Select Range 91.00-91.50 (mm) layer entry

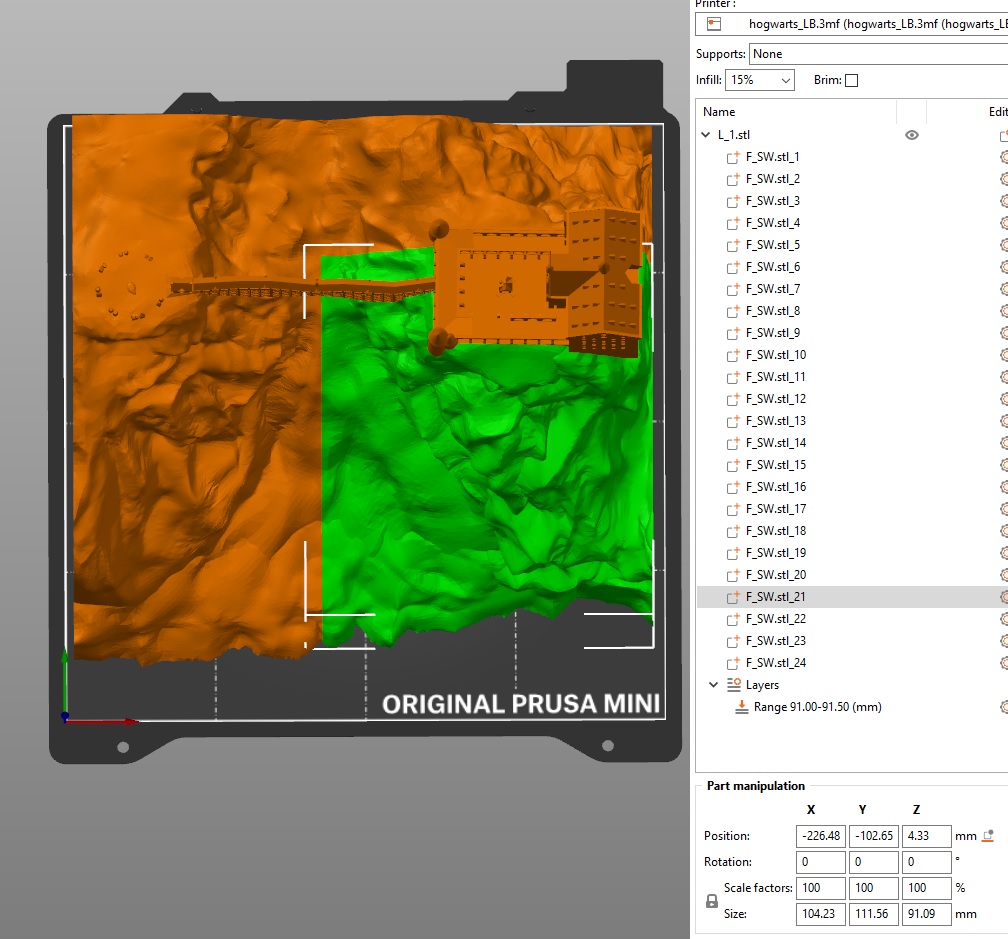pos(852,707)
